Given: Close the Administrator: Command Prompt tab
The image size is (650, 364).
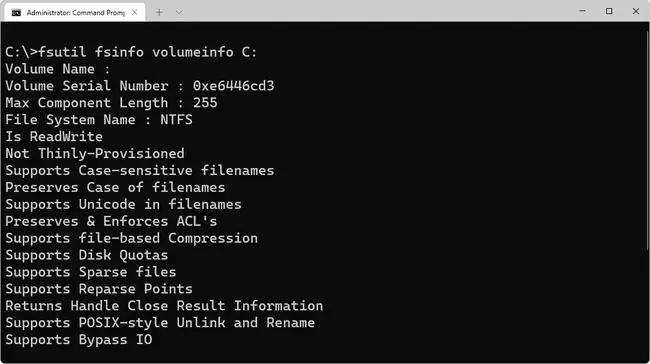Looking at the screenshot, I should click(x=134, y=12).
